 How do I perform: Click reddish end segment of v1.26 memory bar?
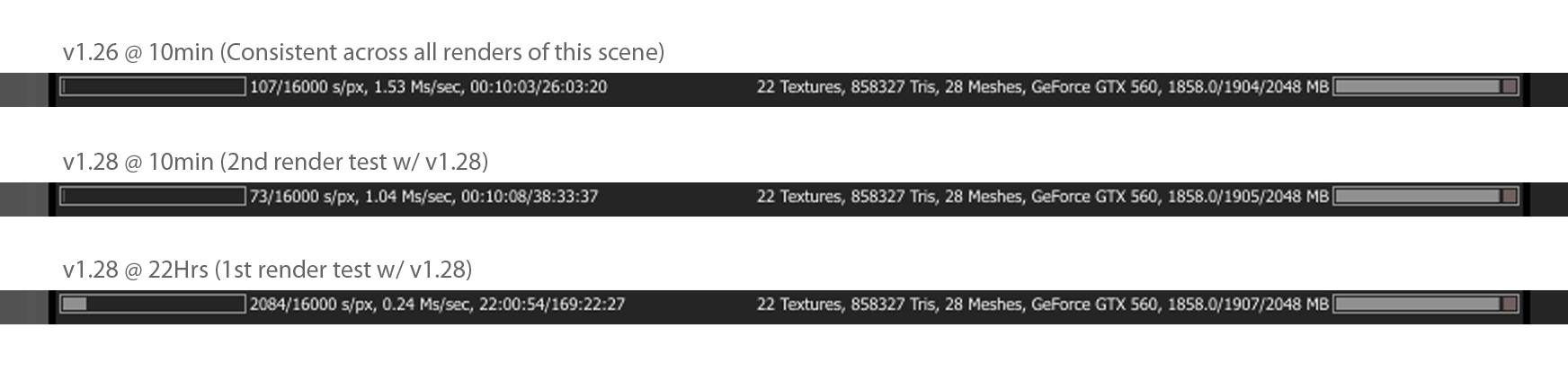[1509, 86]
